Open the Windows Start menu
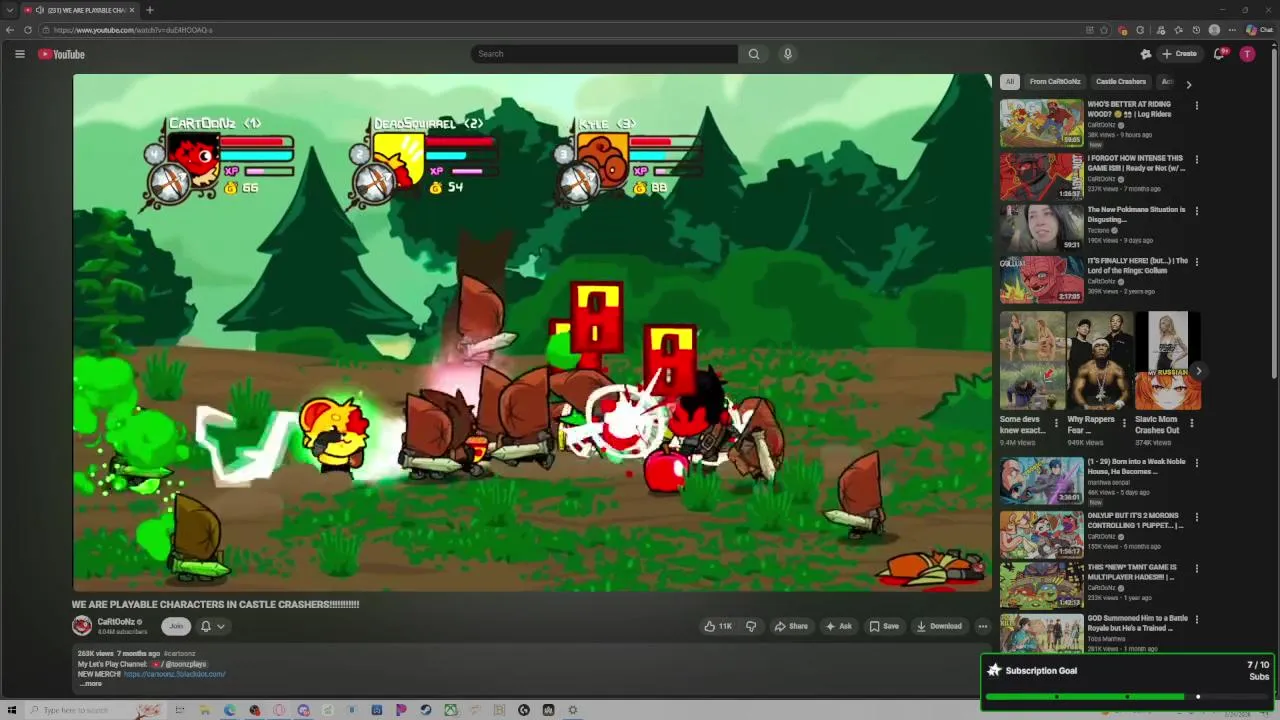 click(x=12, y=710)
